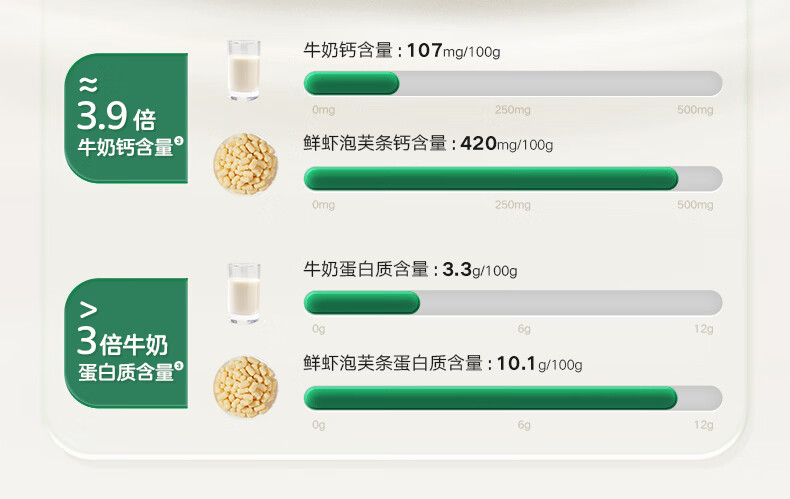The width and height of the screenshot is (790, 499).
Task: Click the 牛奶蛋白质含量 : 3.3g/100g label
Action: coord(410,269)
